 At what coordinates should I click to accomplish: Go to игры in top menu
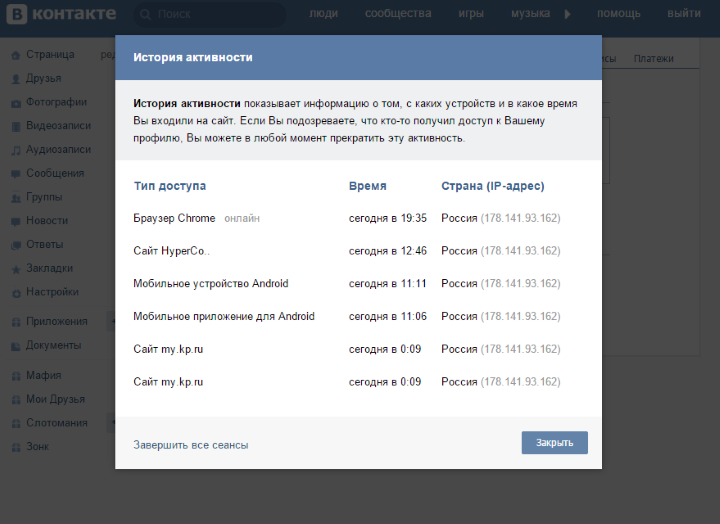tap(471, 14)
